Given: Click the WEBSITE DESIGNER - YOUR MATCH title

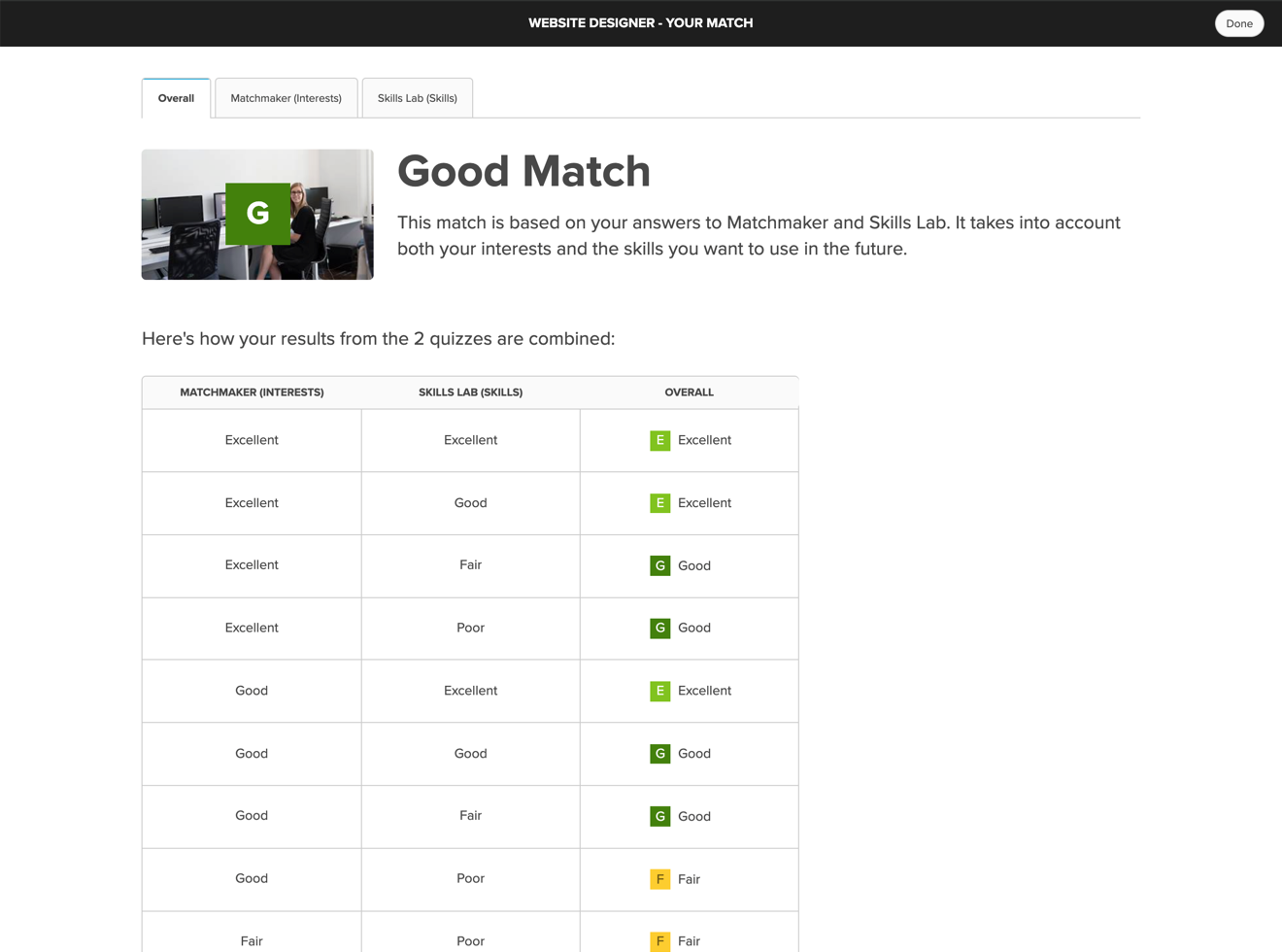Looking at the screenshot, I should (640, 22).
